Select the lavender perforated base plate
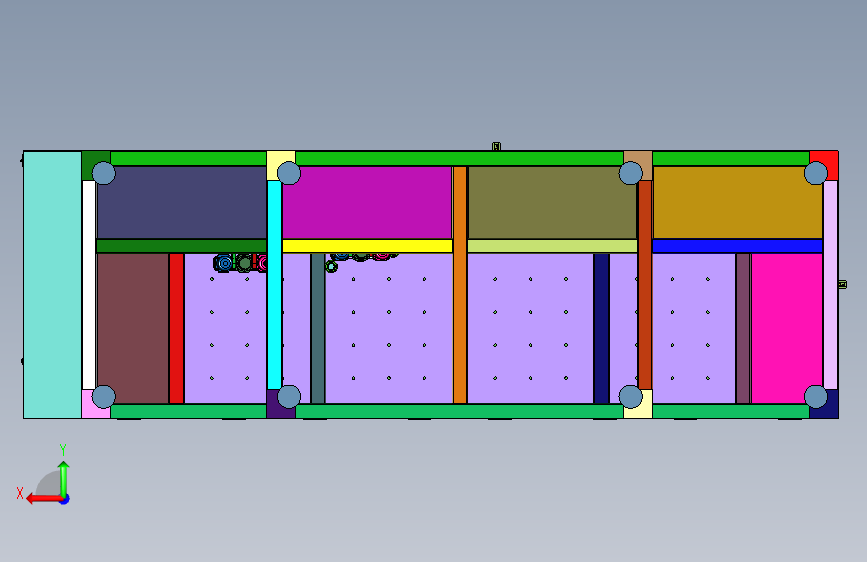The height and width of the screenshot is (562, 867). 389,329
